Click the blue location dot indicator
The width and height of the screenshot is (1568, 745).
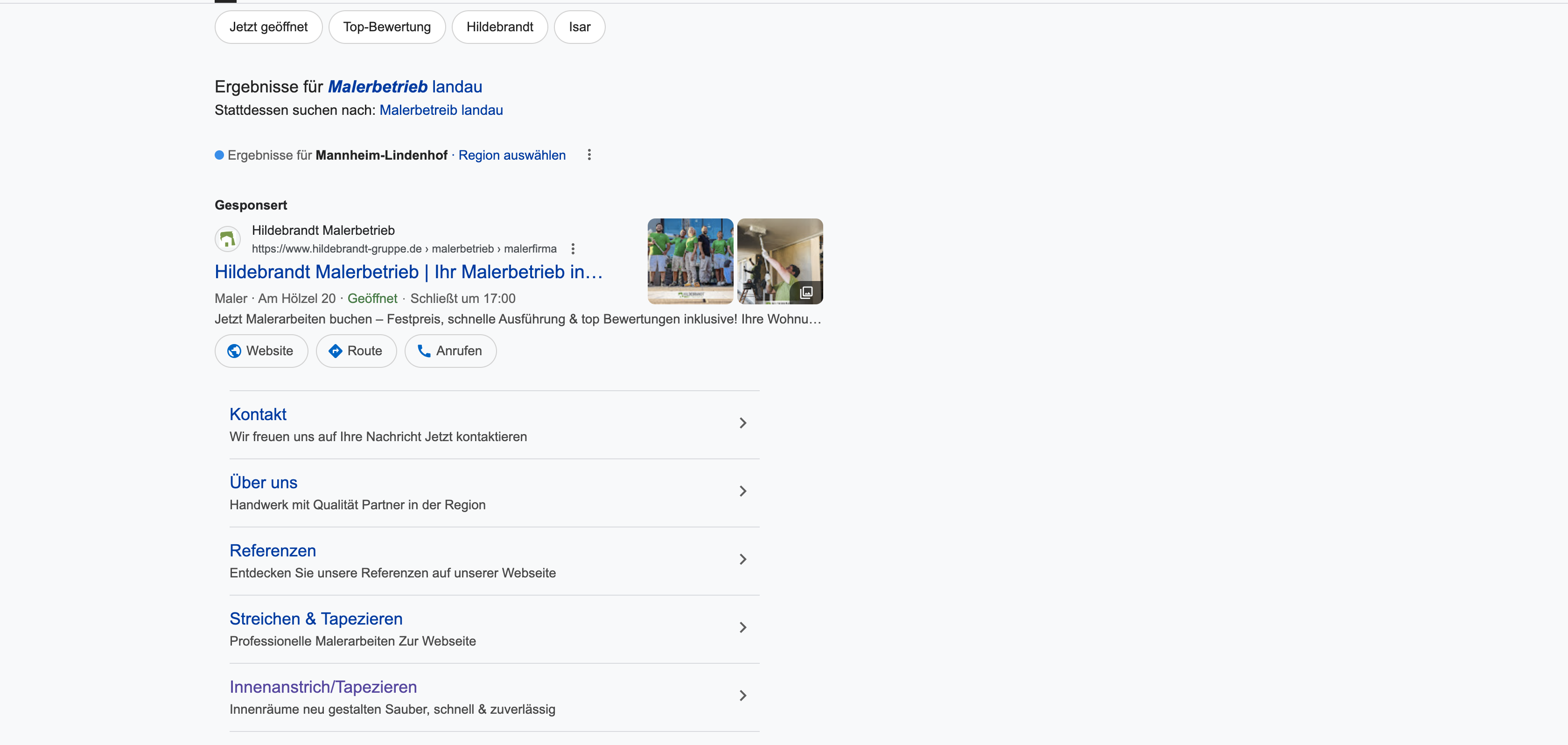click(219, 155)
